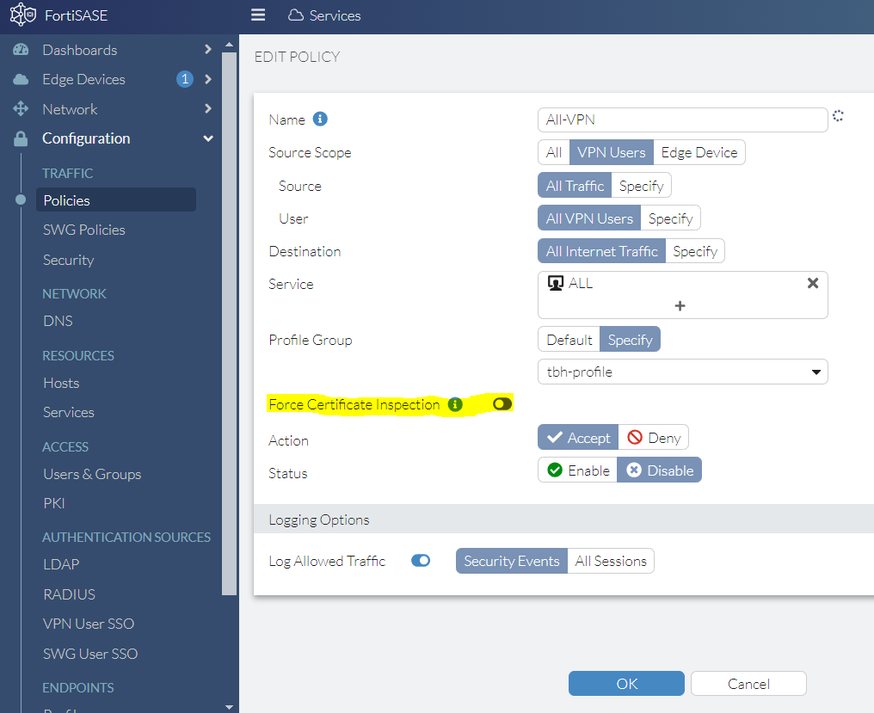Viewport: 874px width, 713px height.
Task: Open VPN User SSO in sidebar
Action: 89,623
